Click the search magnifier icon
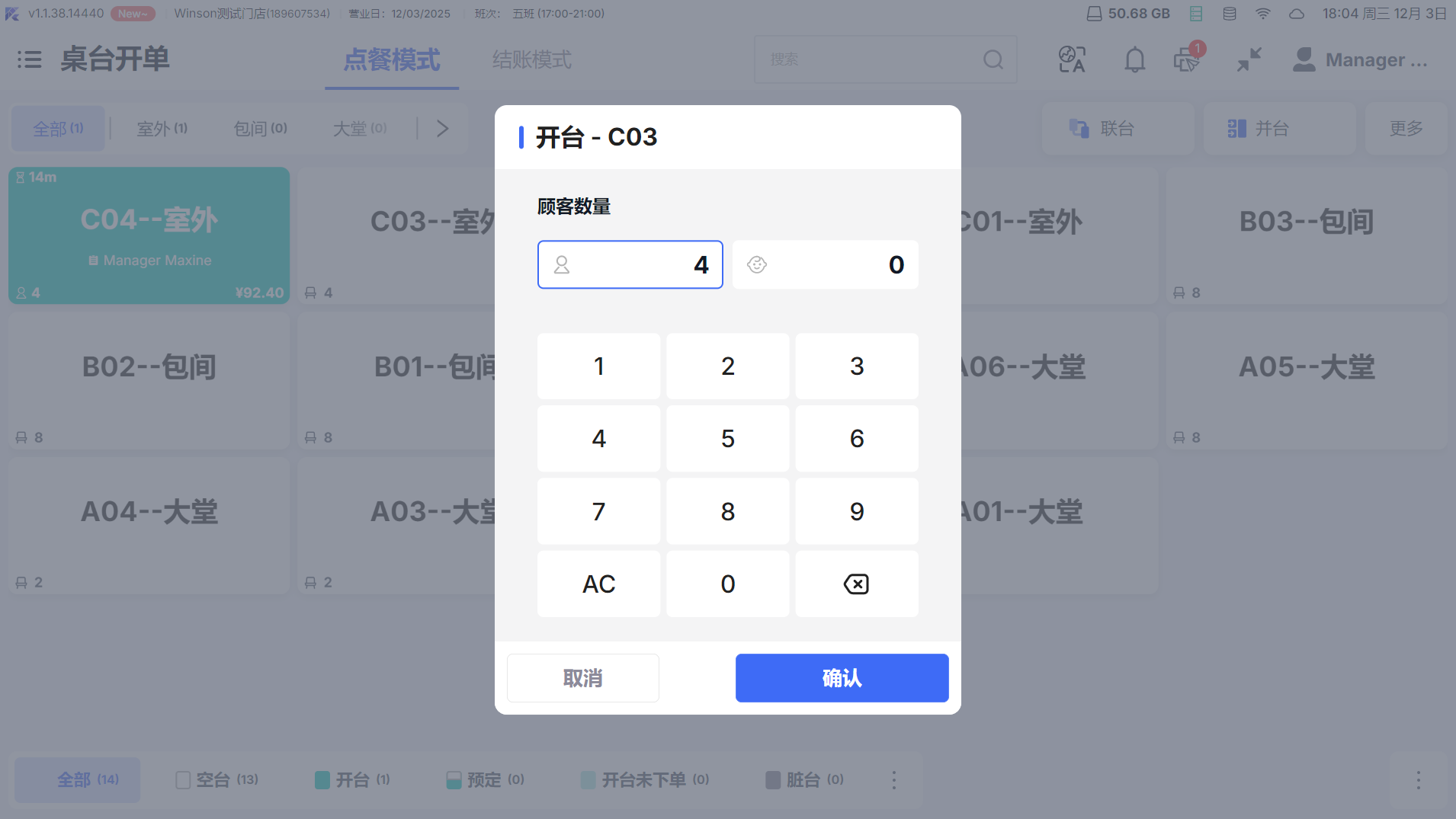 pyautogui.click(x=993, y=59)
